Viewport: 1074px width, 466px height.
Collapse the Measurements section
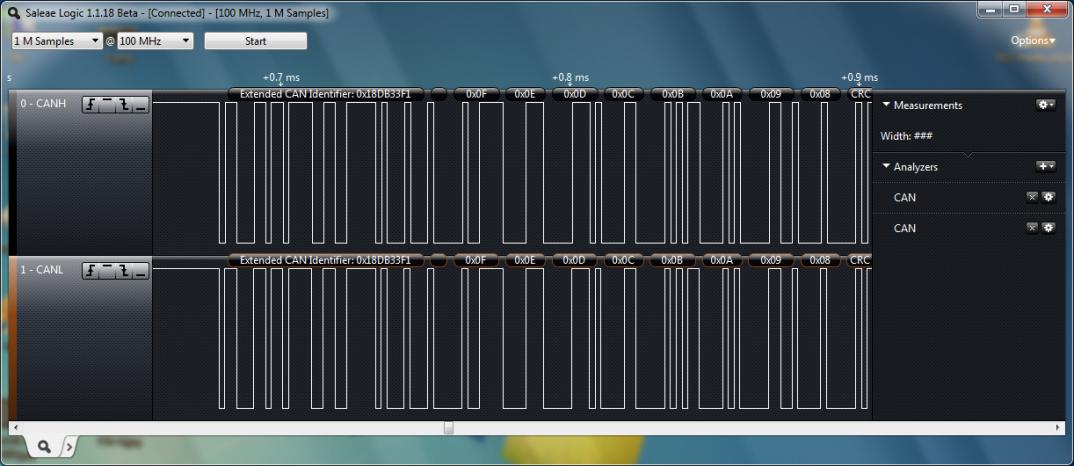point(886,105)
